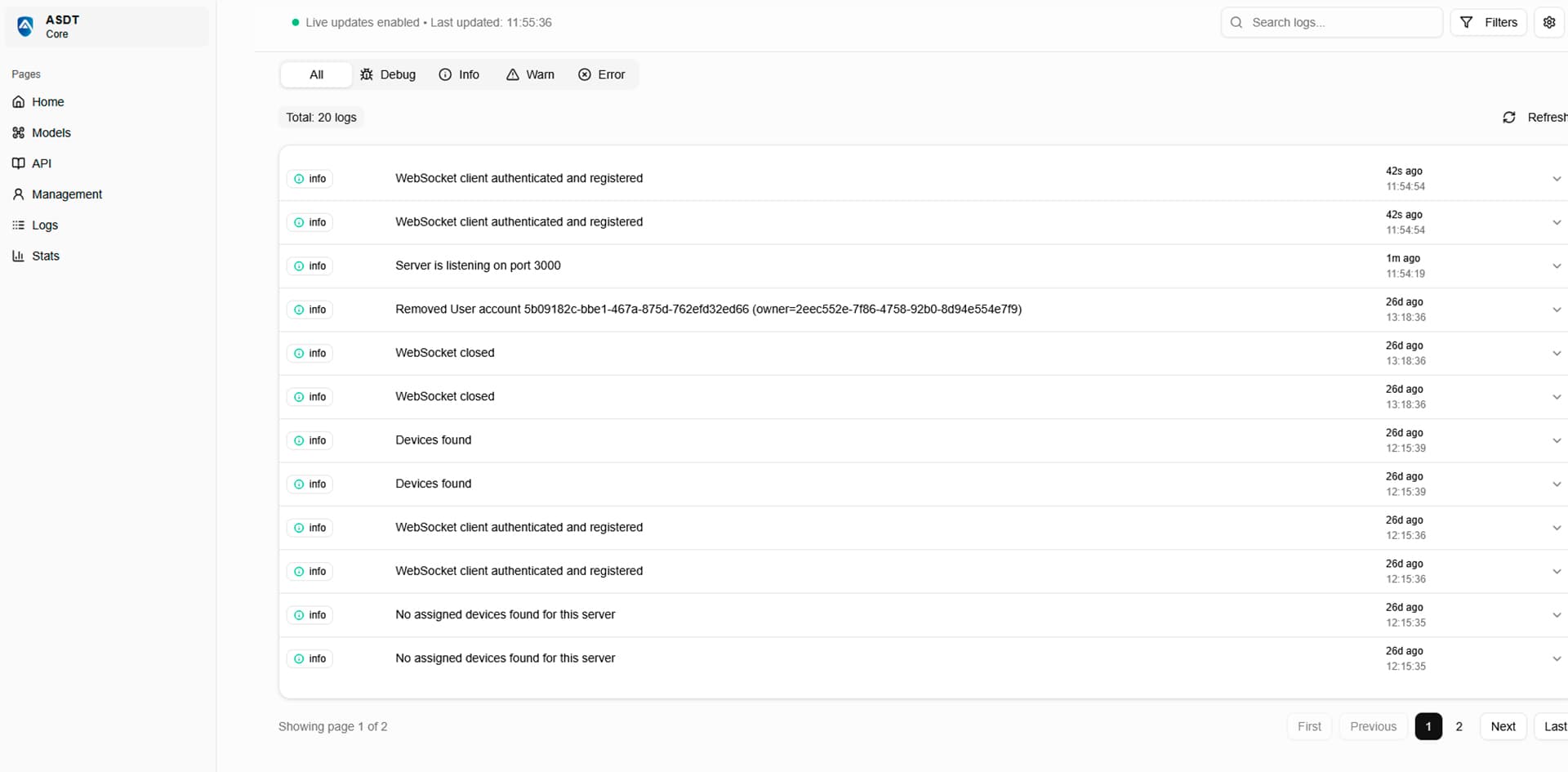
Task: Go to Models in the sidebar
Action: 51,132
